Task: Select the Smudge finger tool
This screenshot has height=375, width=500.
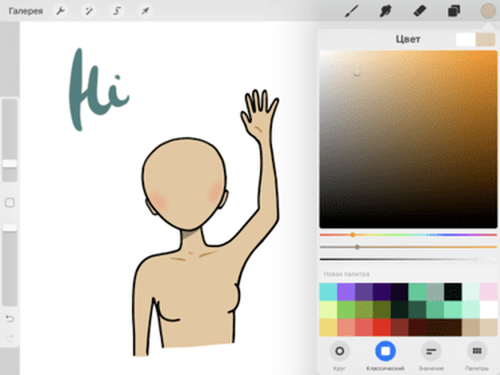Action: pyautogui.click(x=385, y=11)
